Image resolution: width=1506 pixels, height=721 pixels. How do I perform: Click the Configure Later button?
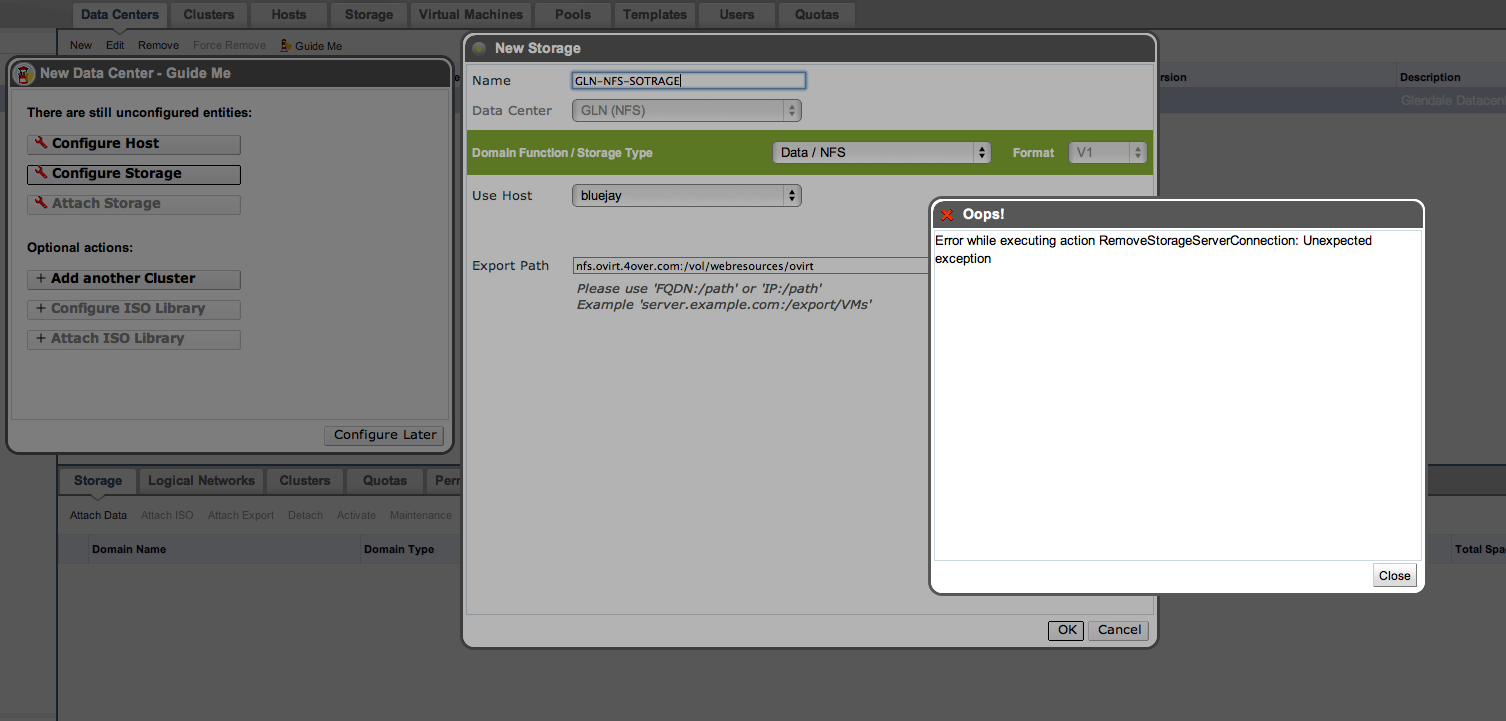pos(385,435)
